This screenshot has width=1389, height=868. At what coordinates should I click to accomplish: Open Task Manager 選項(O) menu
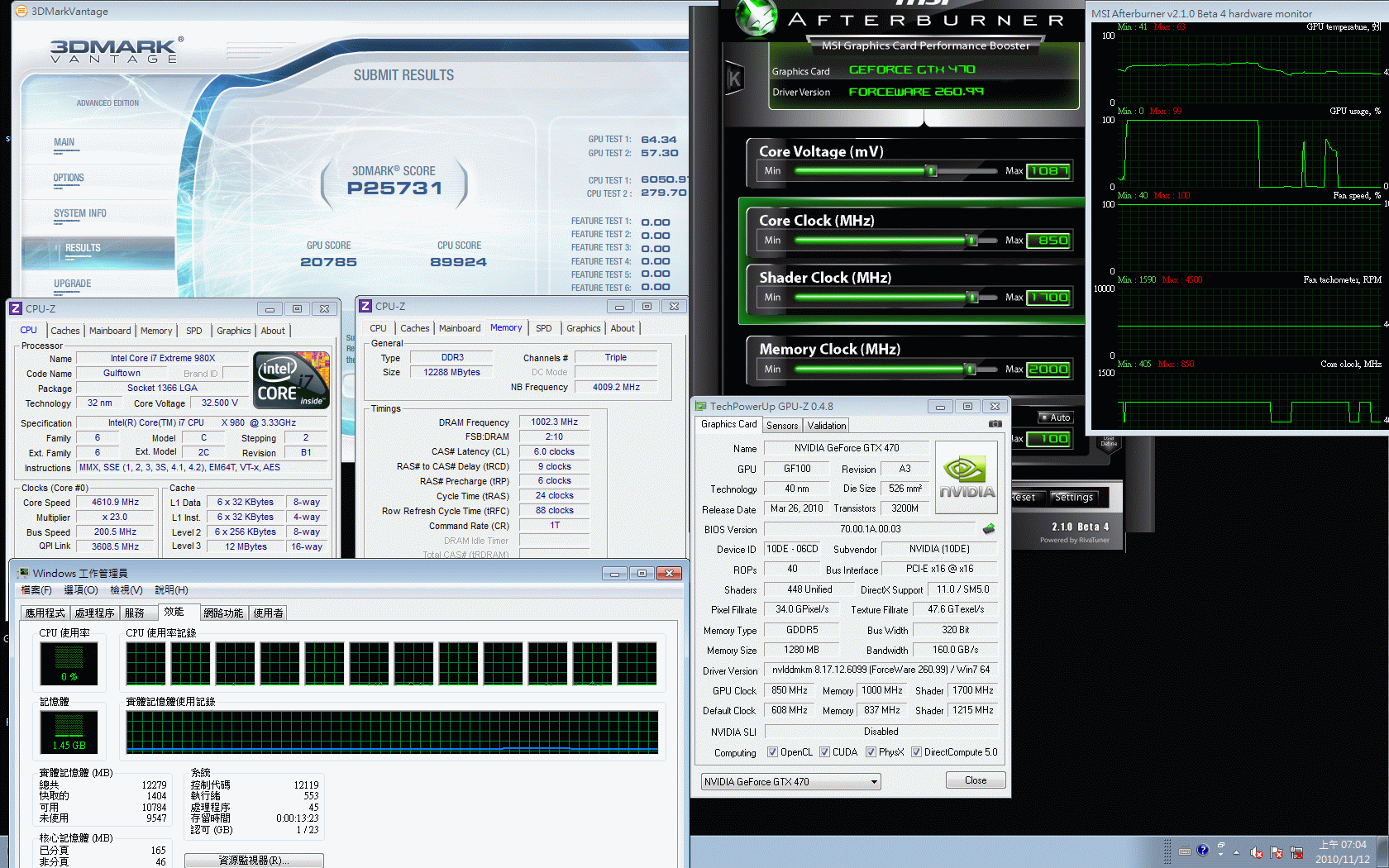click(81, 590)
